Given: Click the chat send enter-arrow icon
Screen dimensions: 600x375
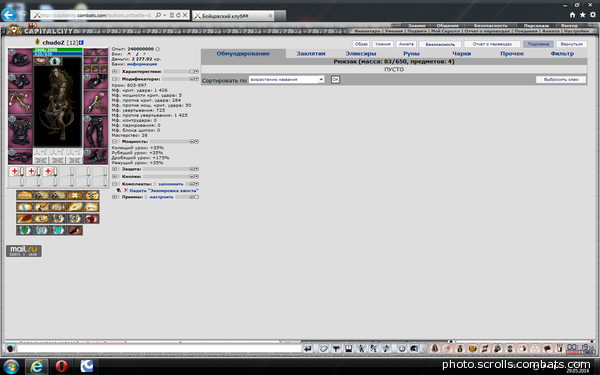Looking at the screenshot, I should (308, 348).
